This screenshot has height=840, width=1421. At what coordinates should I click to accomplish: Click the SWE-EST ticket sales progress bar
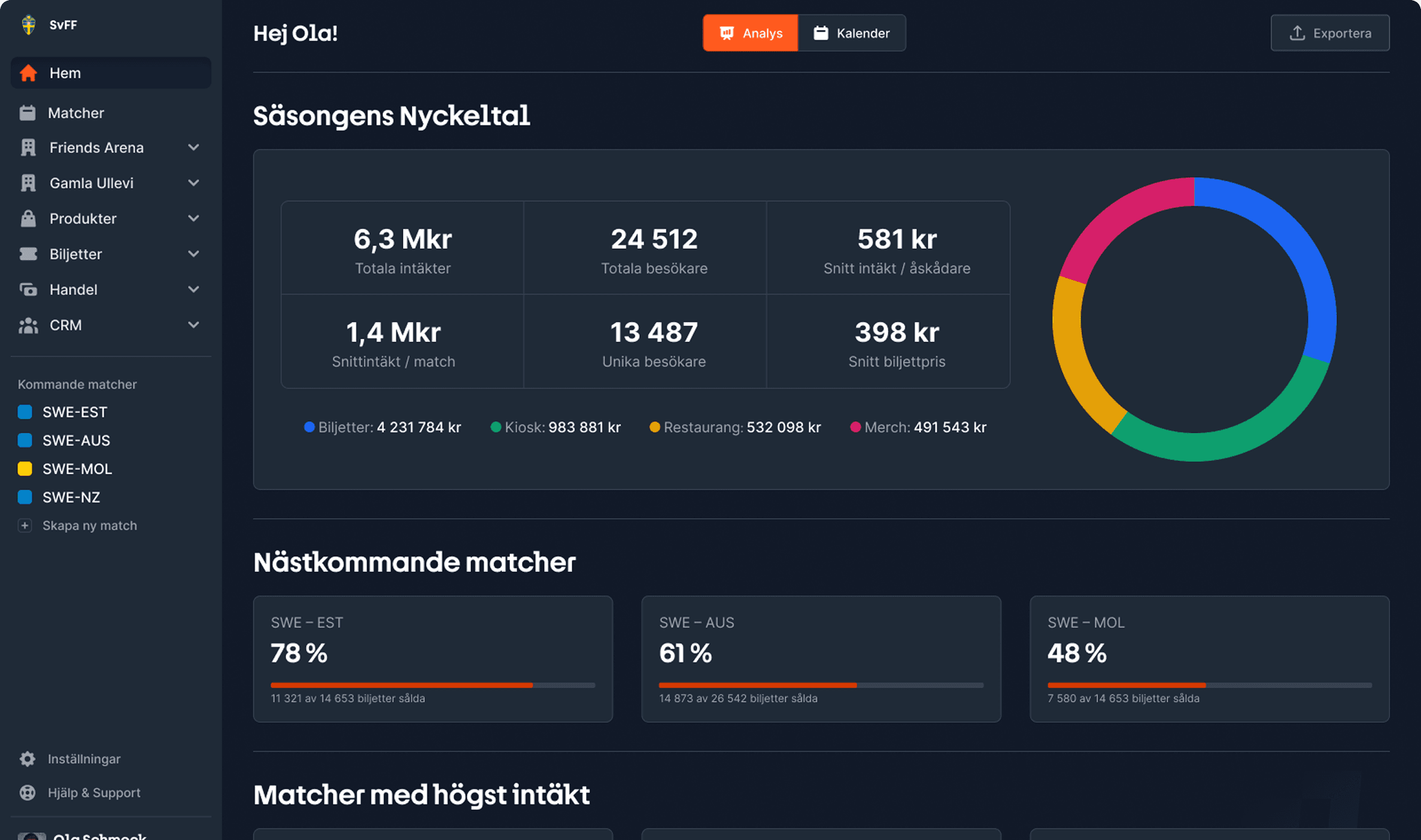432,684
